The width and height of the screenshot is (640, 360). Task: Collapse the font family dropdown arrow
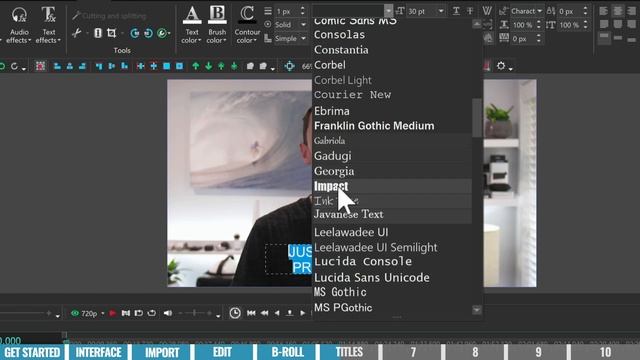[388, 11]
